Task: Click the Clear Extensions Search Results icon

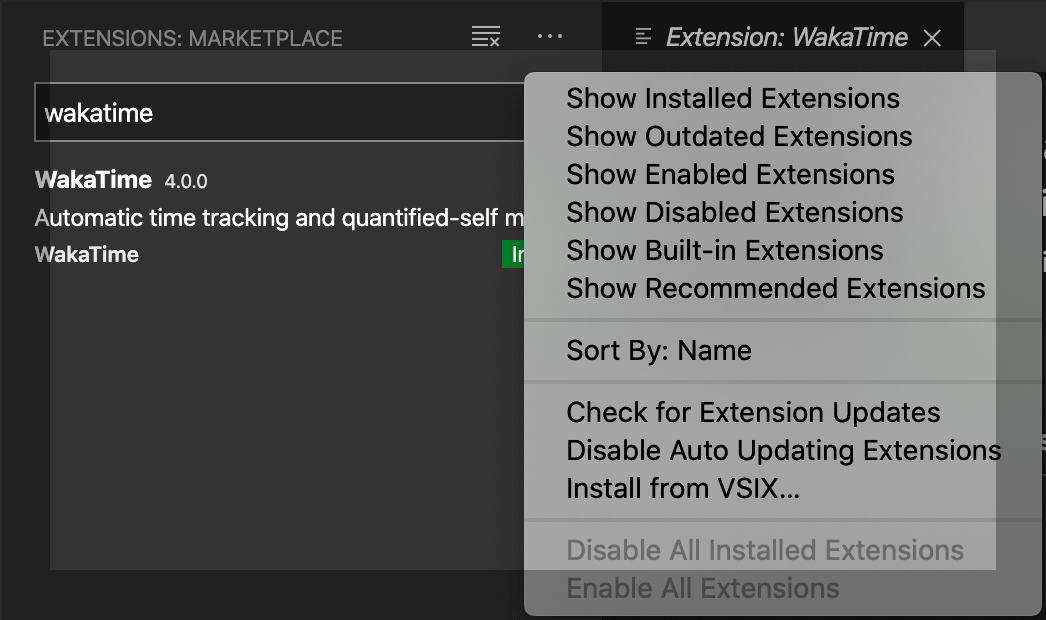Action: pyautogui.click(x=486, y=38)
